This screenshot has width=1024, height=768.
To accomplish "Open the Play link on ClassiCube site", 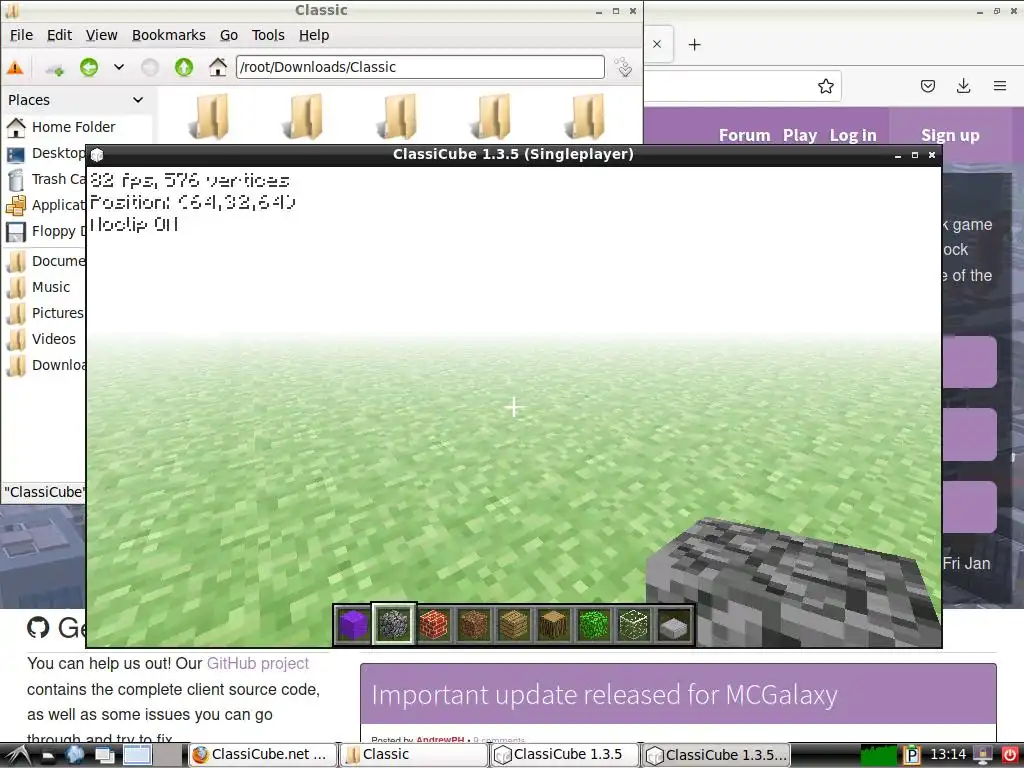I will 799,135.
